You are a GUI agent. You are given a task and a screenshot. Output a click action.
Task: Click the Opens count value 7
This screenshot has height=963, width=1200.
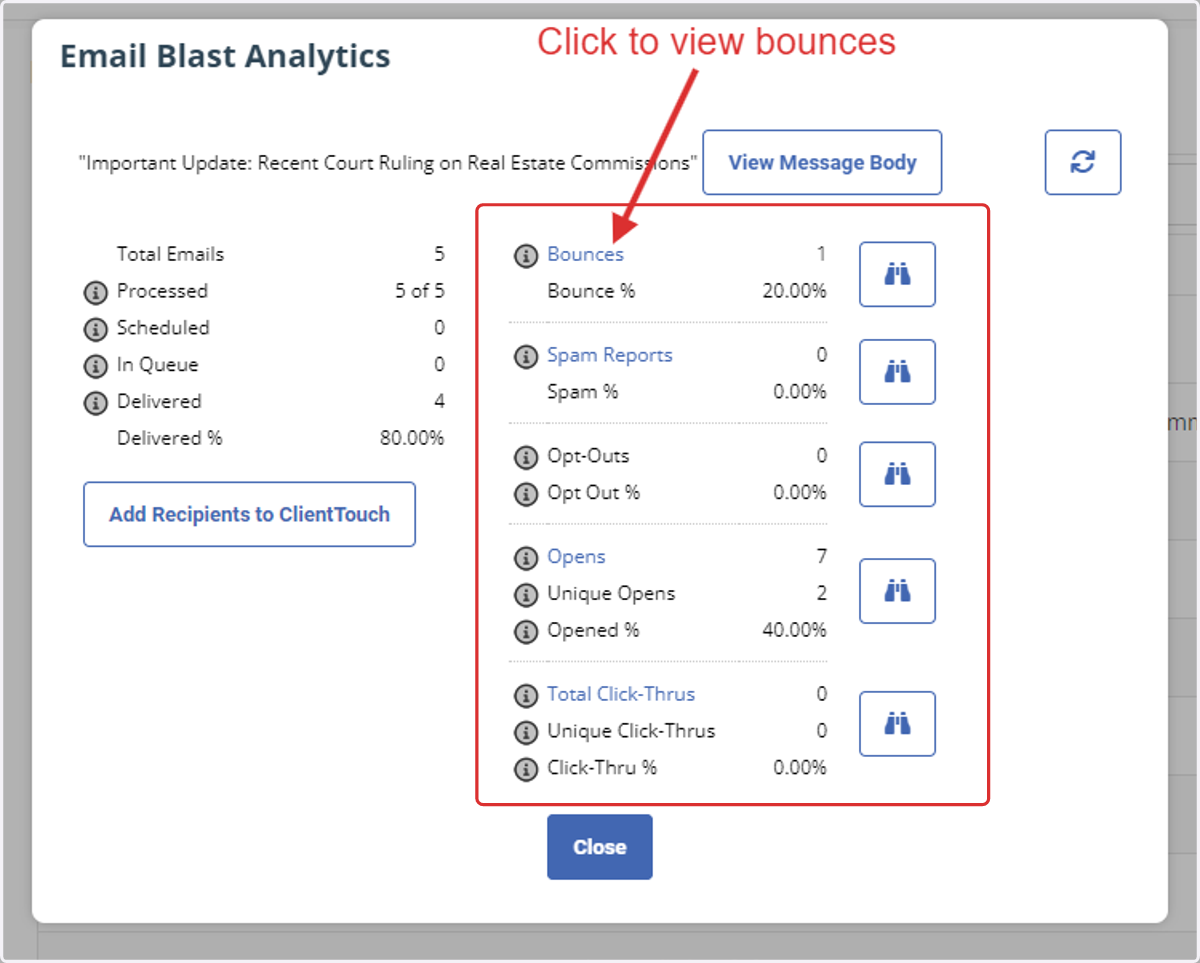(822, 556)
